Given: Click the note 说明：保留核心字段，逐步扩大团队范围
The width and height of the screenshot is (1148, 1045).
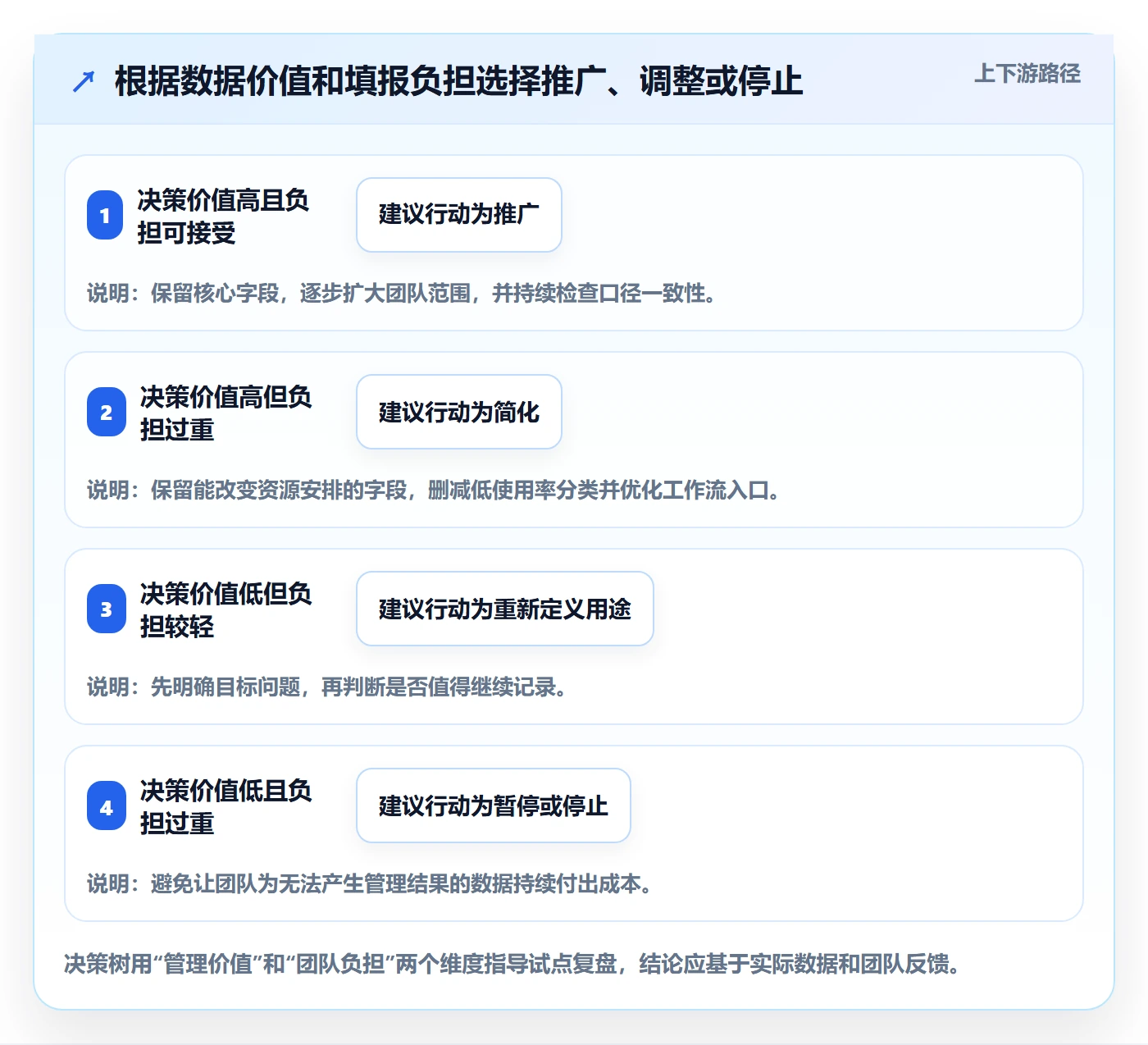Looking at the screenshot, I should pyautogui.click(x=402, y=294).
